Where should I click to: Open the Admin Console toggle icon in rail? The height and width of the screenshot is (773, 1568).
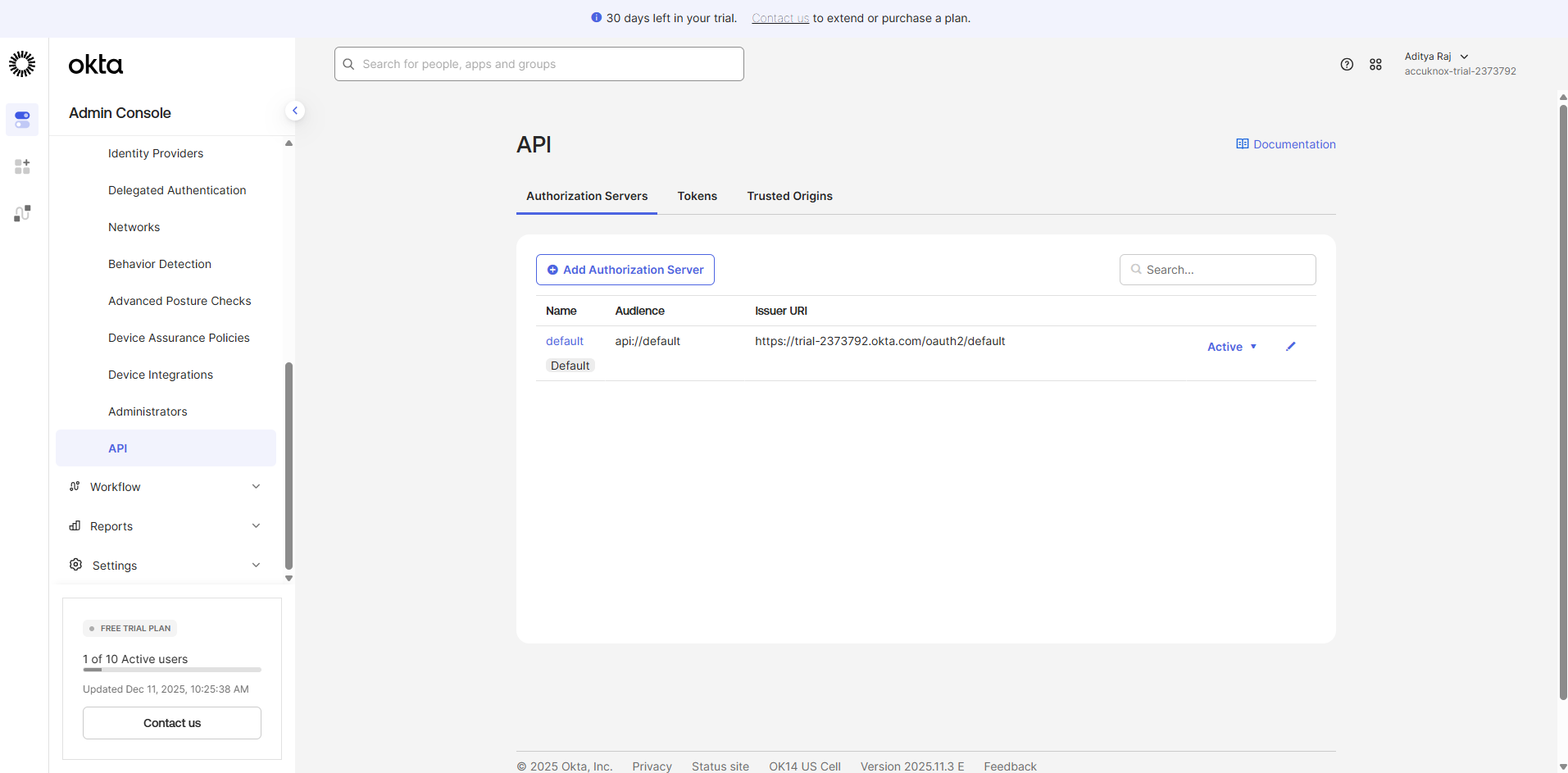pos(22,120)
